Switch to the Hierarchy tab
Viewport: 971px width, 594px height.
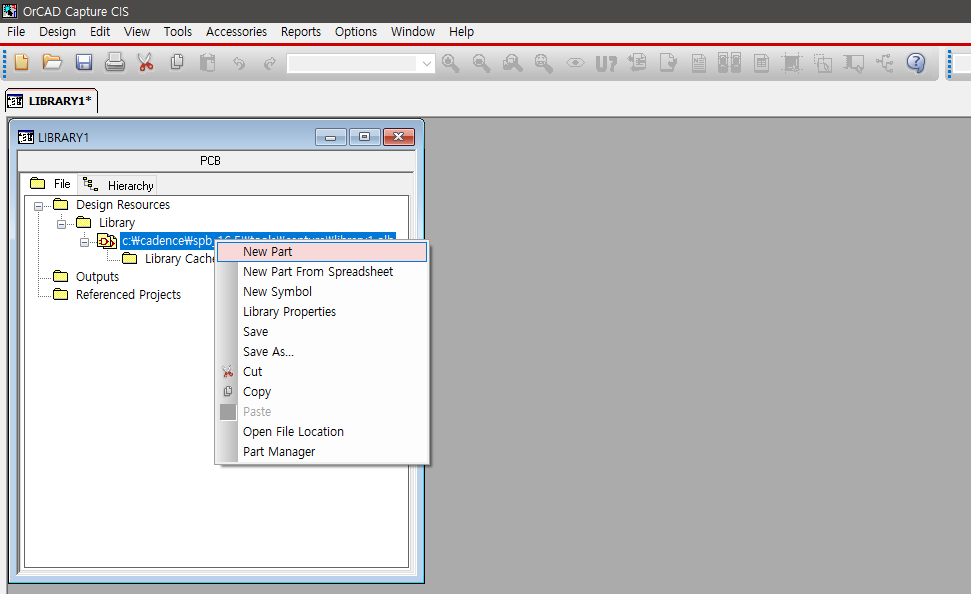tap(118, 185)
